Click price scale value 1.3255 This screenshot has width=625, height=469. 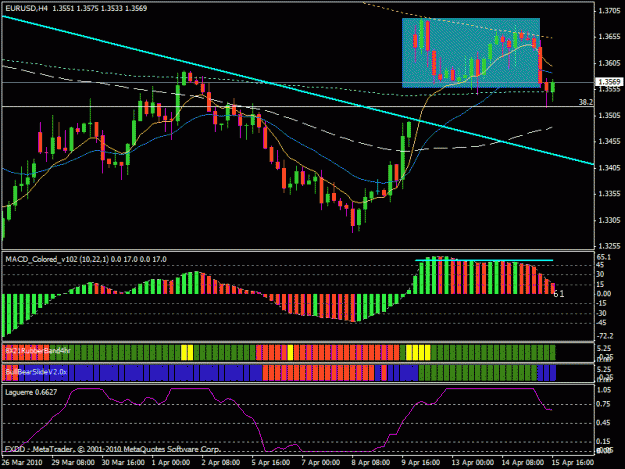(x=609, y=246)
